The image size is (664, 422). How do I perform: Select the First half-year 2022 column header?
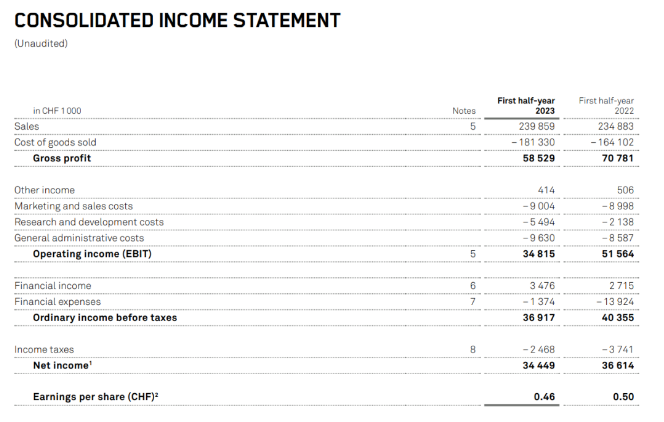tap(606, 105)
